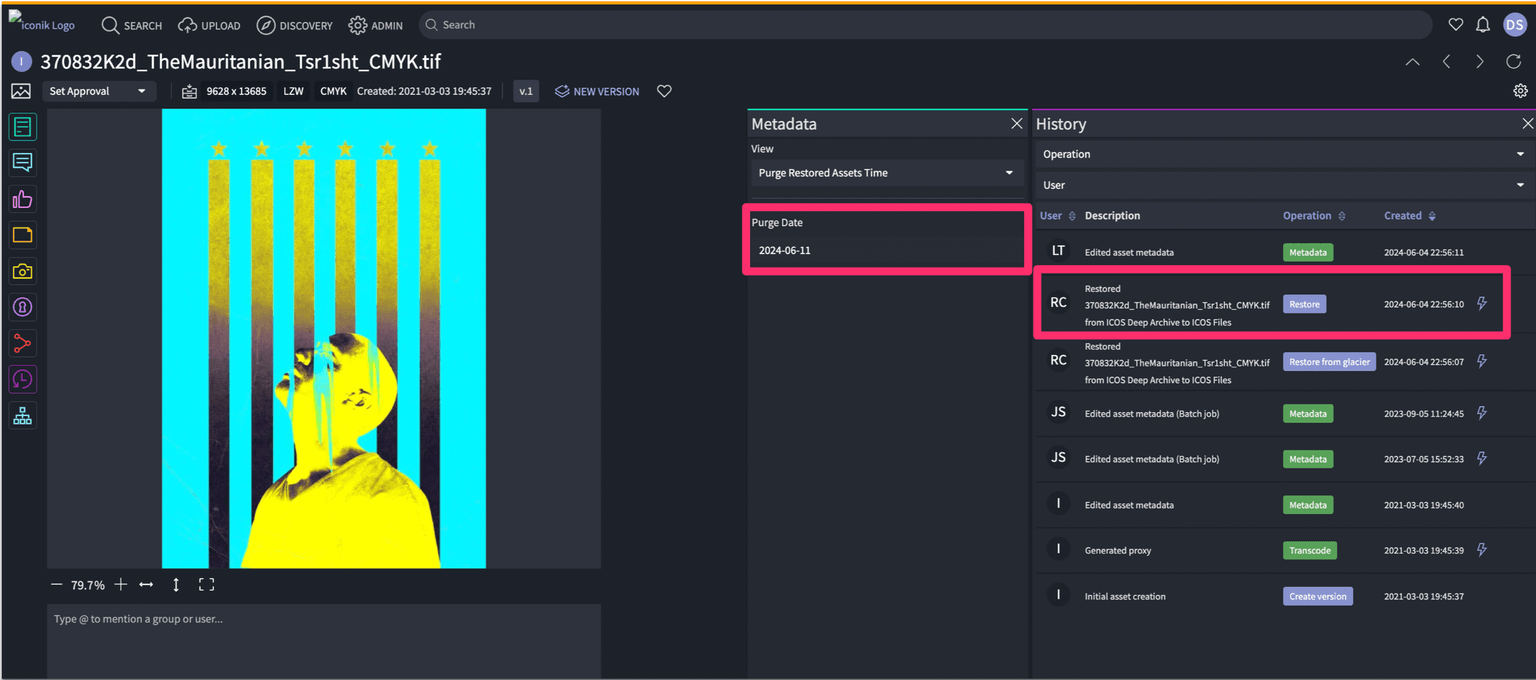Fit image to width icon
Screen dimensions: 1536x680
pos(146,585)
